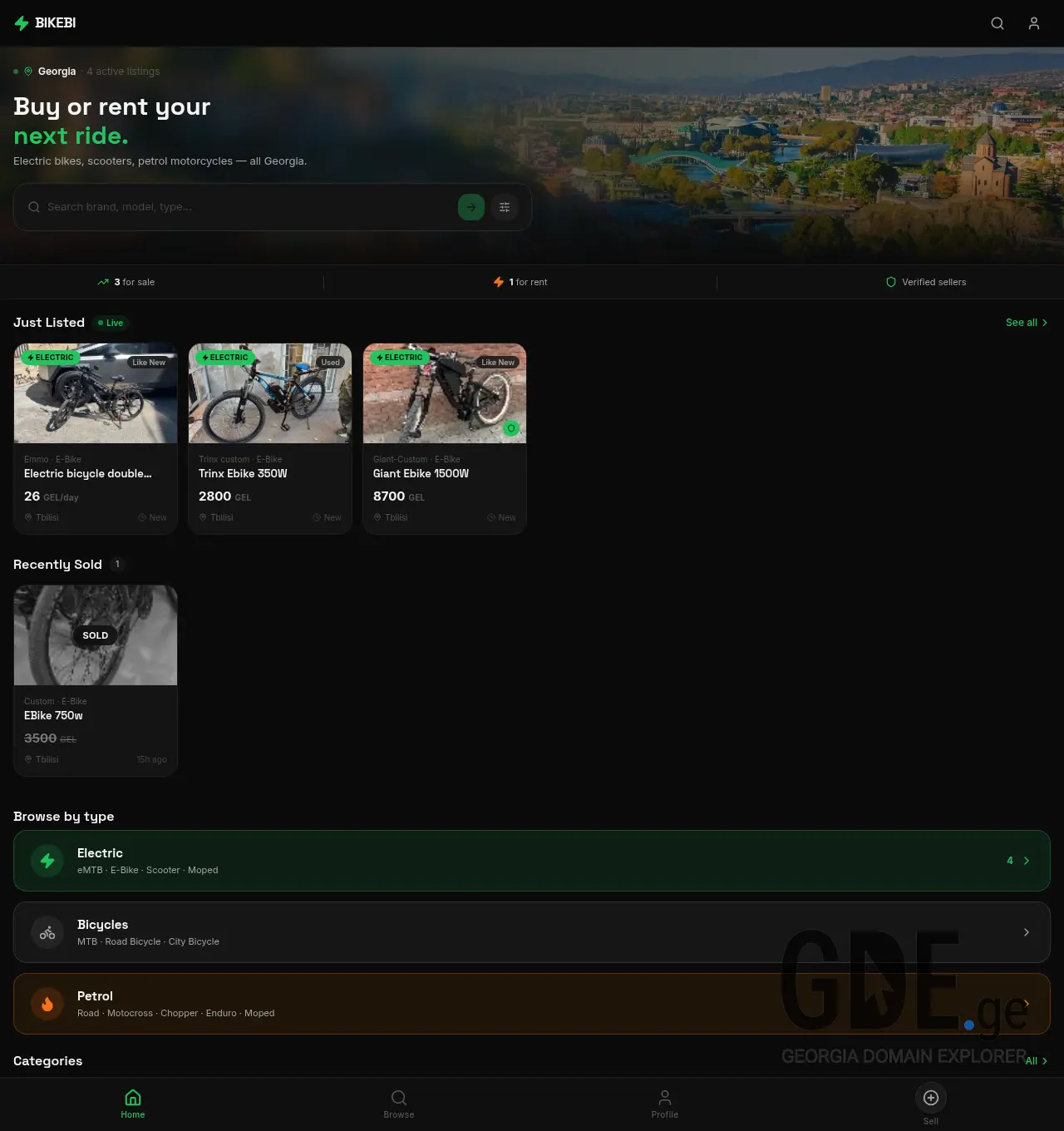Open account via header user icon

(1034, 23)
